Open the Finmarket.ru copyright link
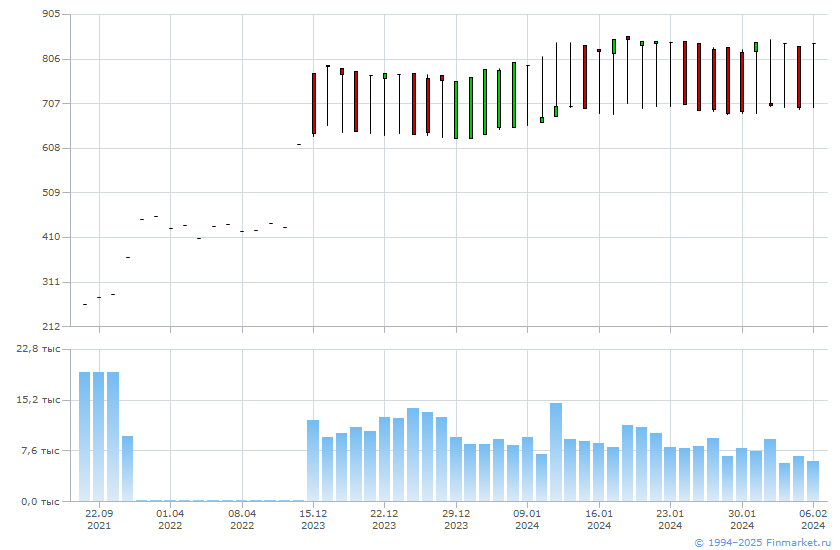 [762, 543]
